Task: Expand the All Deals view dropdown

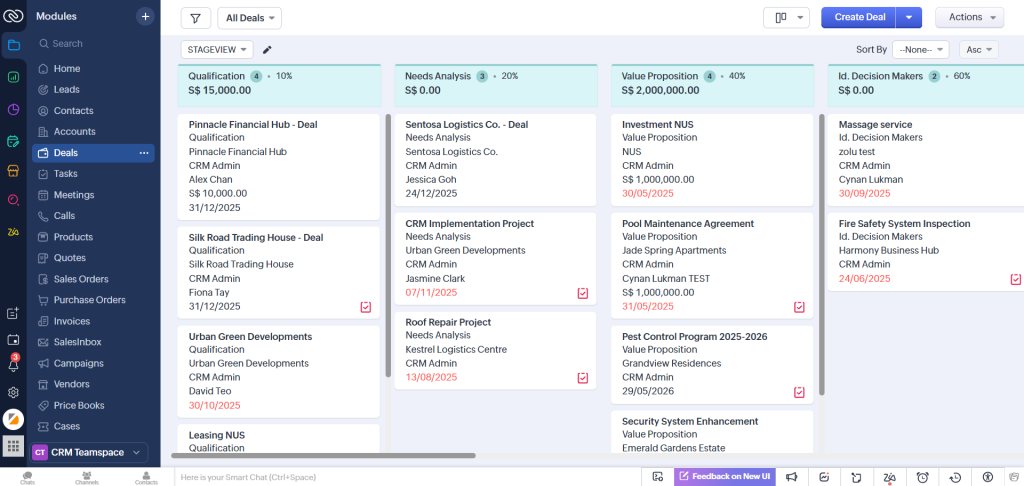Action: [249, 18]
